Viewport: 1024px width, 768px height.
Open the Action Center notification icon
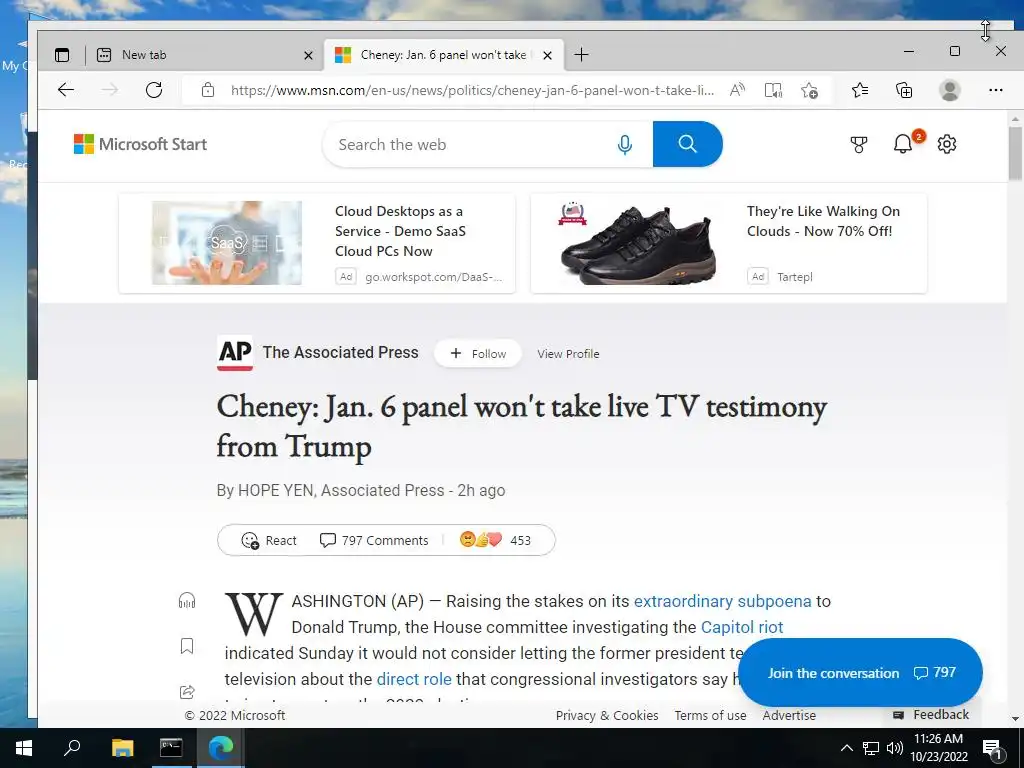(992, 748)
